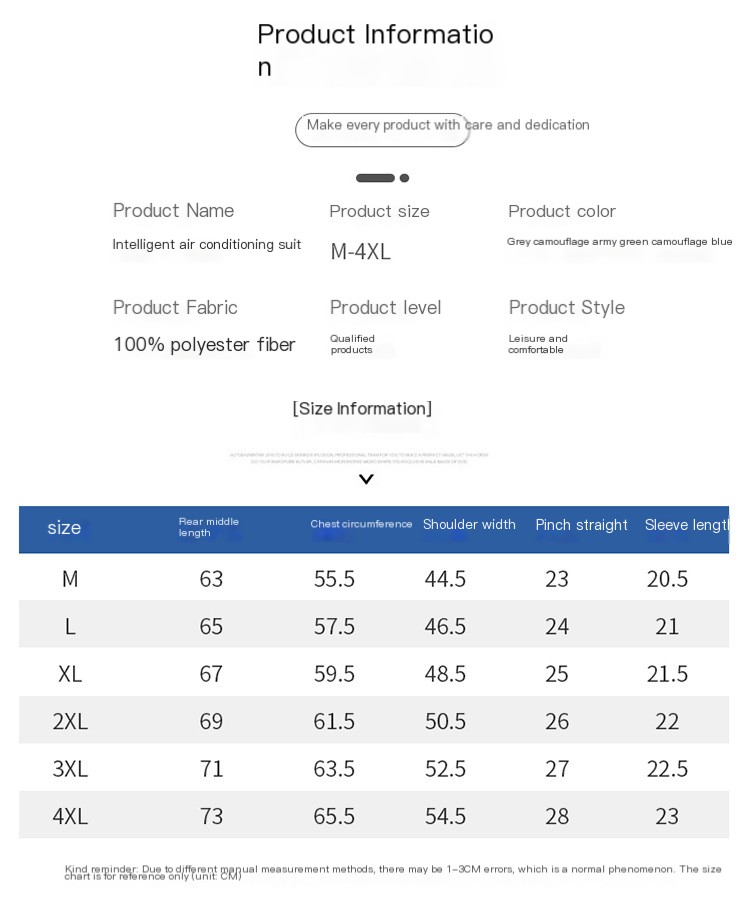Click the small dark dot beside the pill
Screen dimensions: 750x924
pos(404,178)
